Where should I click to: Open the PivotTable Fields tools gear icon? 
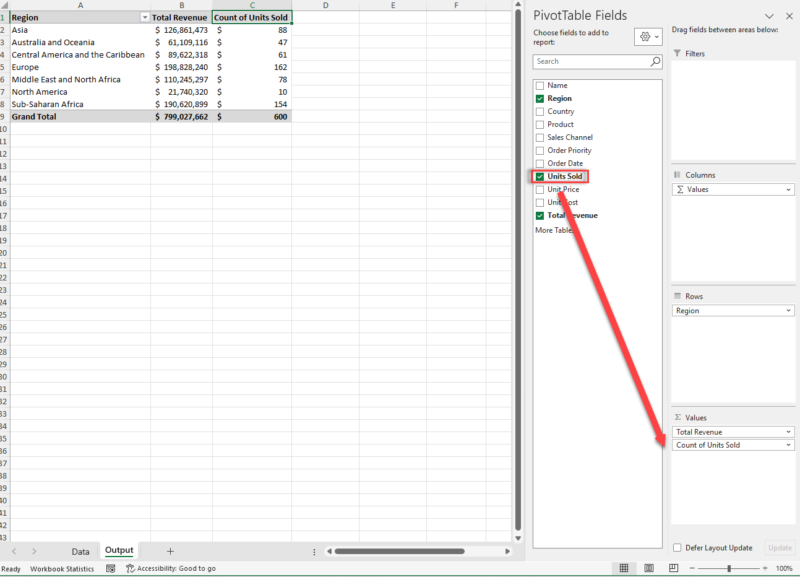(x=646, y=36)
